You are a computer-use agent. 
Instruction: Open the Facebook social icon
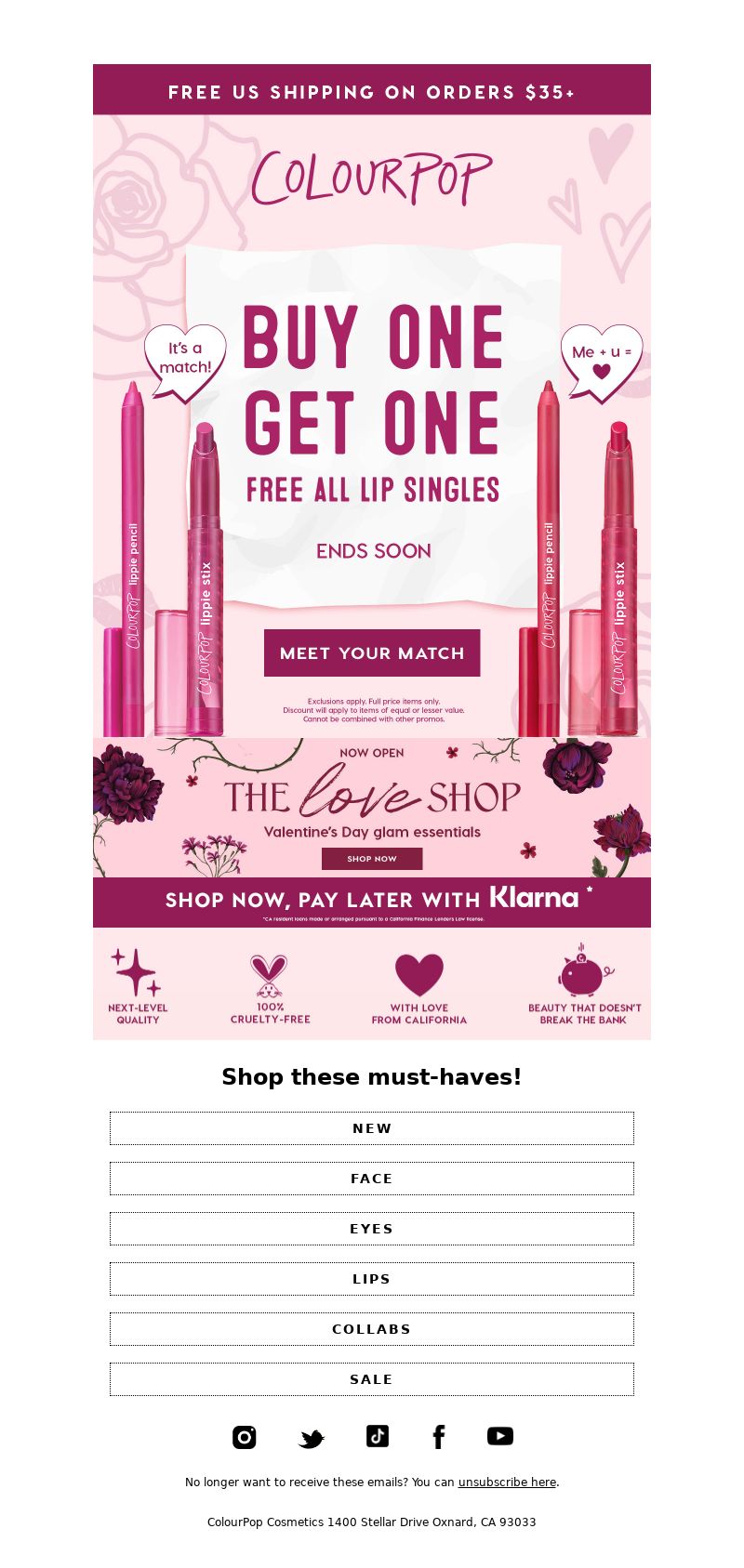[439, 1437]
